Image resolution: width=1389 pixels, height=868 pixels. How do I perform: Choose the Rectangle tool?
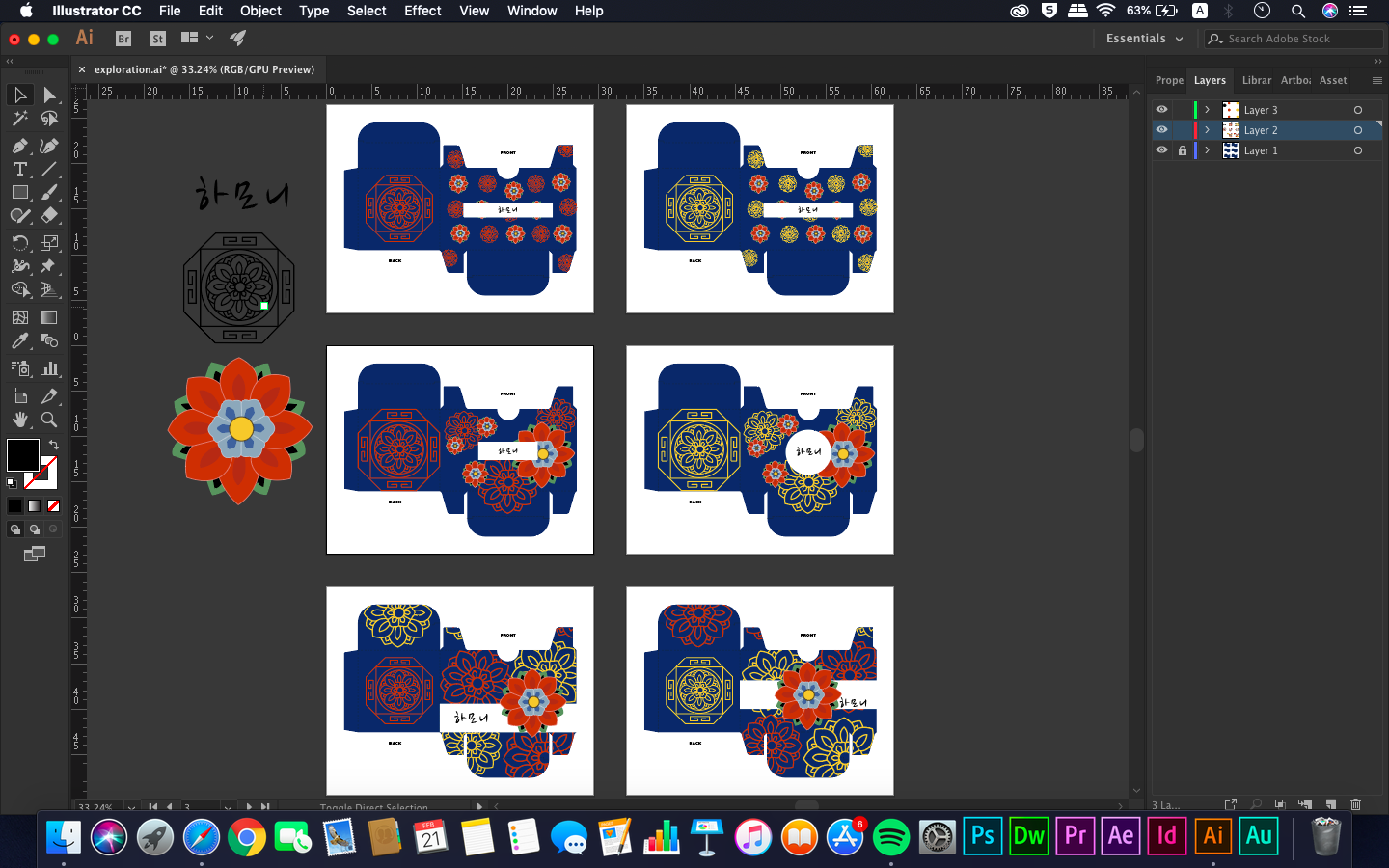19,192
